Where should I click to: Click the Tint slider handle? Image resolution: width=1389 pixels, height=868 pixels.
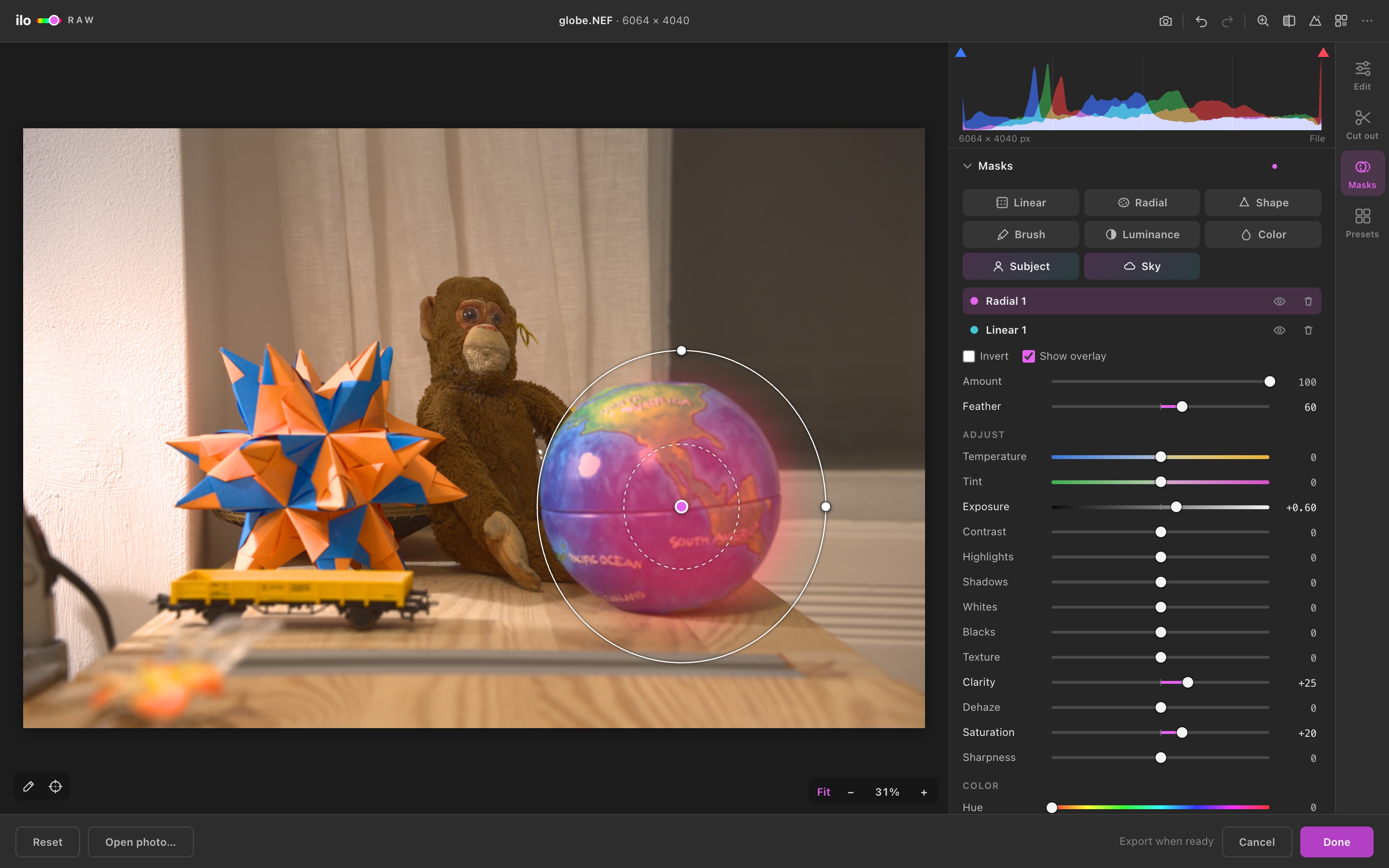pyautogui.click(x=1160, y=482)
